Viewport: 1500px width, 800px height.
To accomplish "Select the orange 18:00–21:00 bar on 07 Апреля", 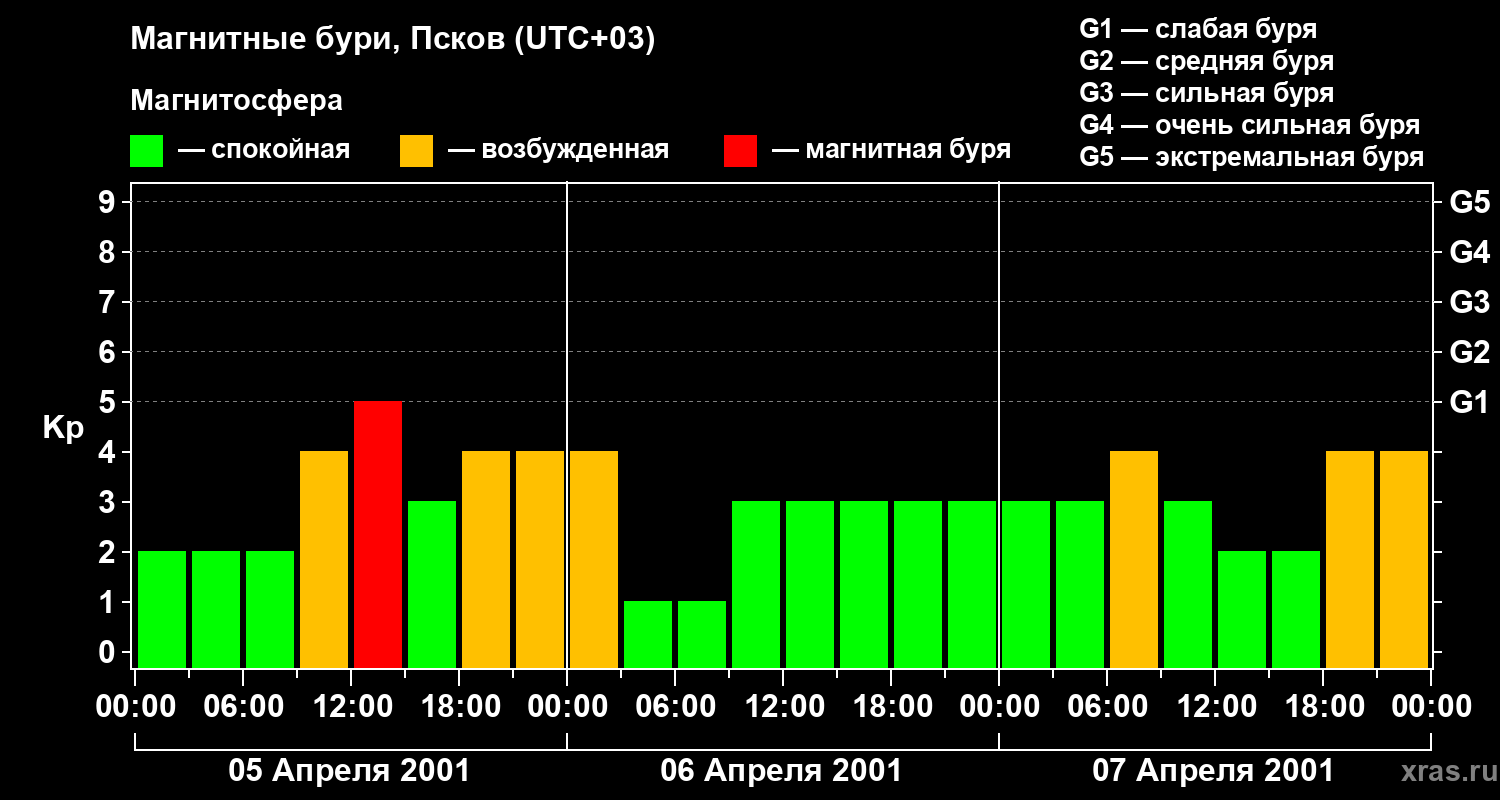I will click(1350, 559).
